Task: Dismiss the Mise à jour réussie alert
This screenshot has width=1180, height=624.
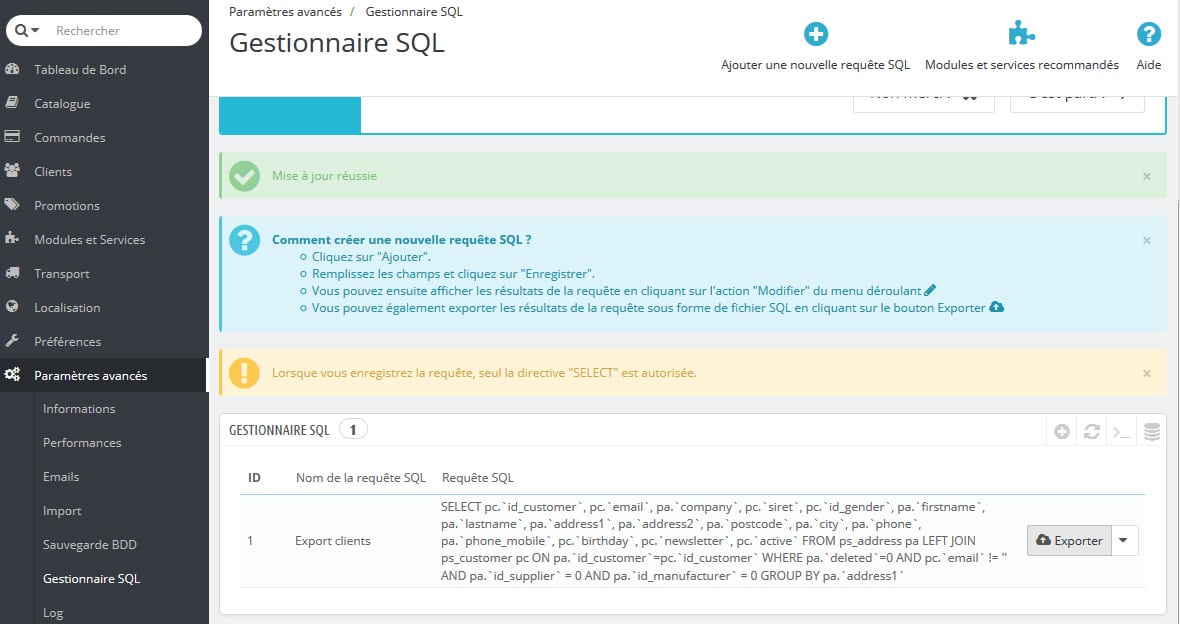Action: pos(1146,176)
